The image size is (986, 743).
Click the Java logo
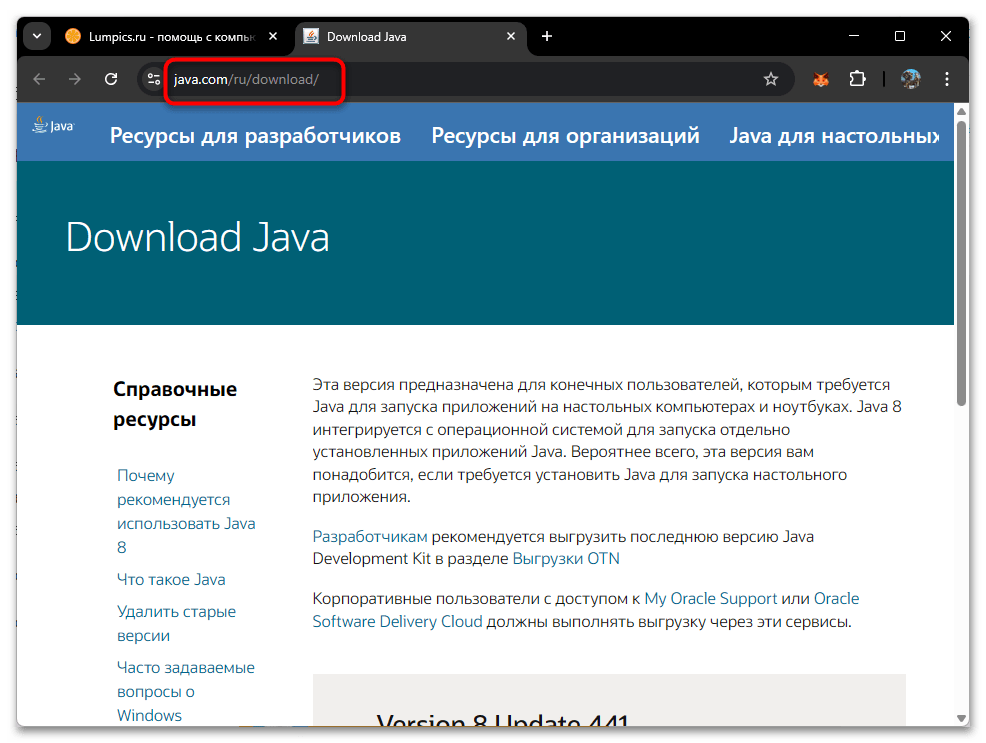pos(53,125)
